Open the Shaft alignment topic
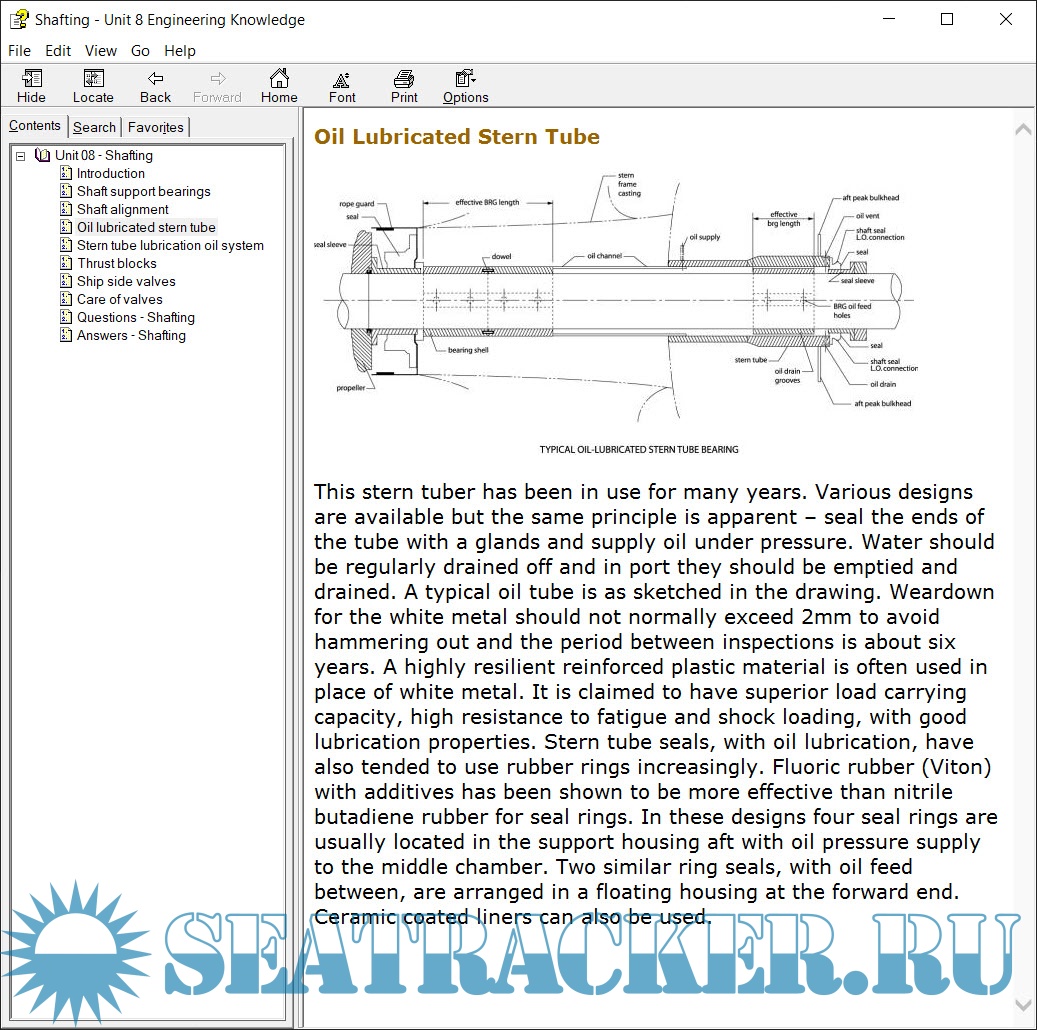The image size is (1037, 1030). click(x=123, y=209)
